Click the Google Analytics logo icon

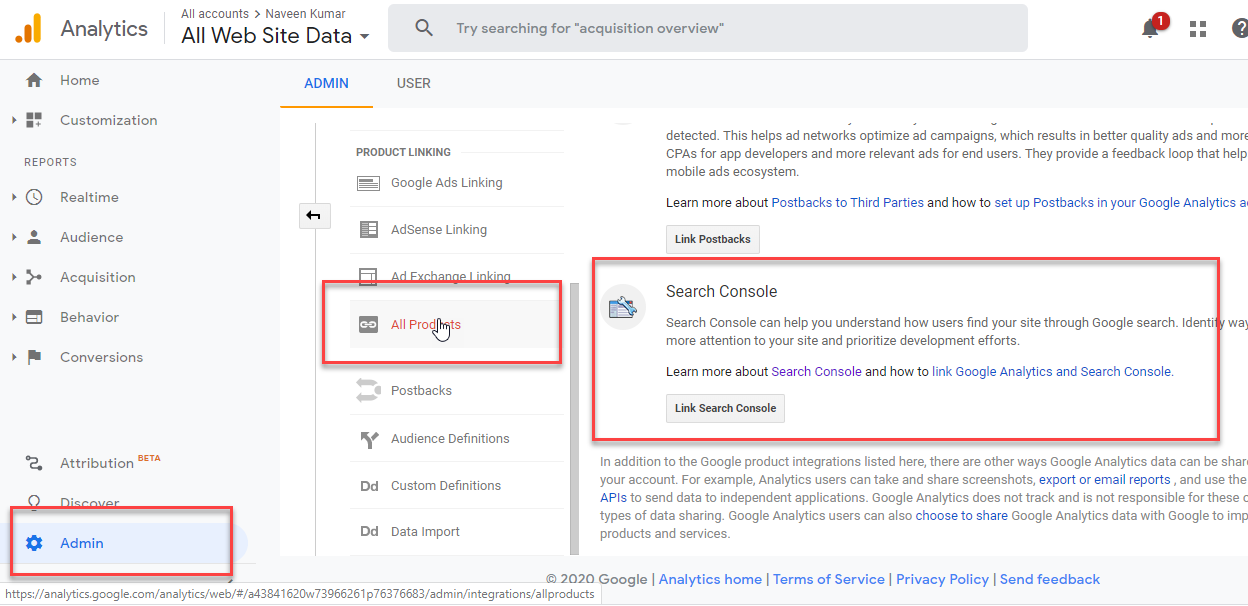[28, 28]
